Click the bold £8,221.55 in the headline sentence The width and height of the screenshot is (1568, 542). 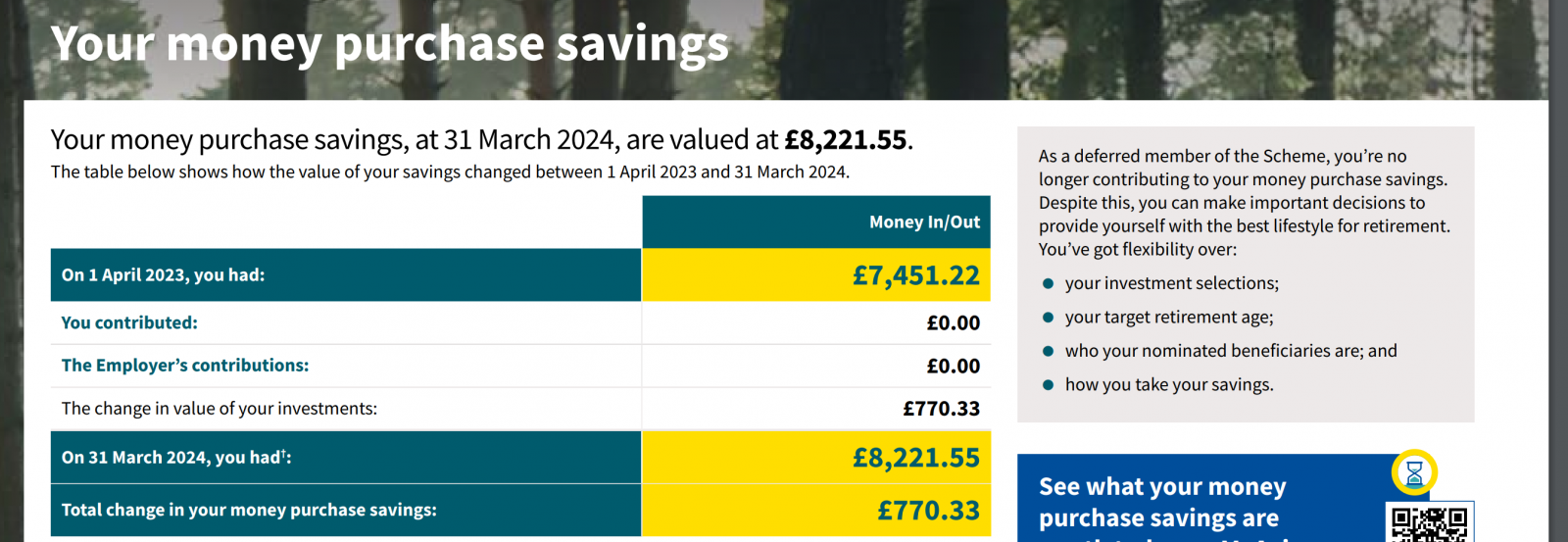(846, 140)
